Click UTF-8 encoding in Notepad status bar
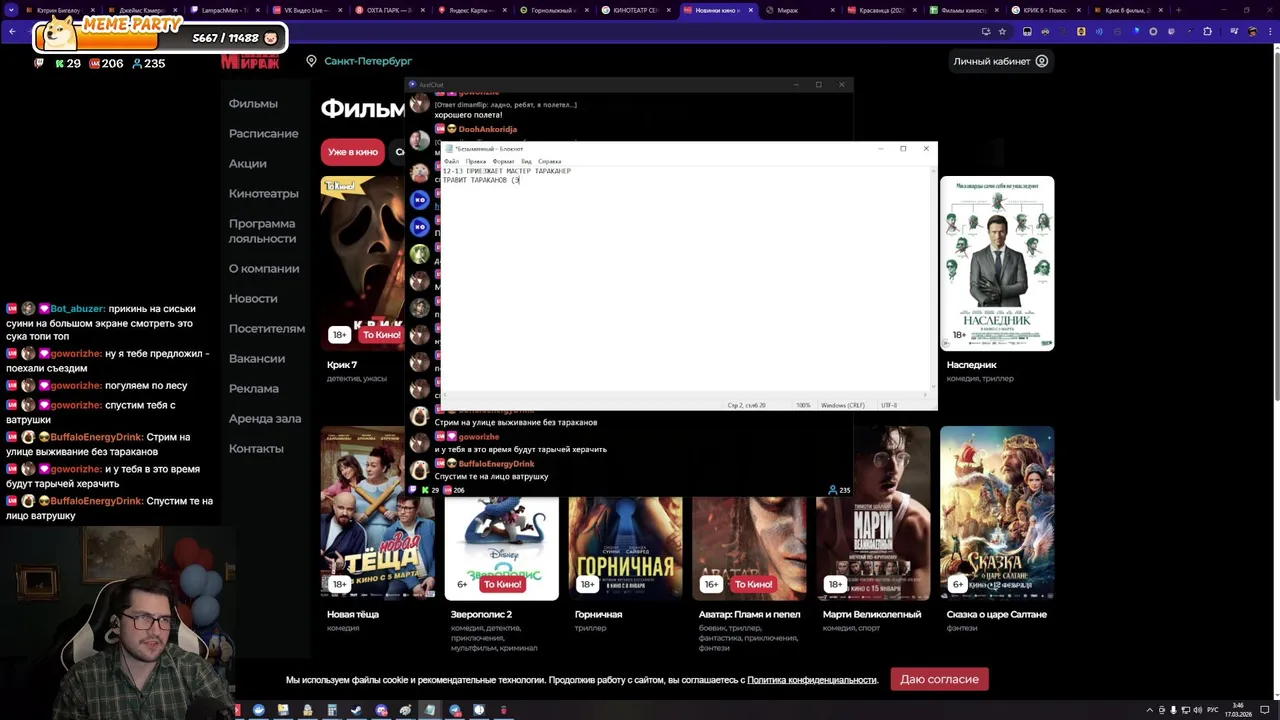The image size is (1280, 720). 889,405
